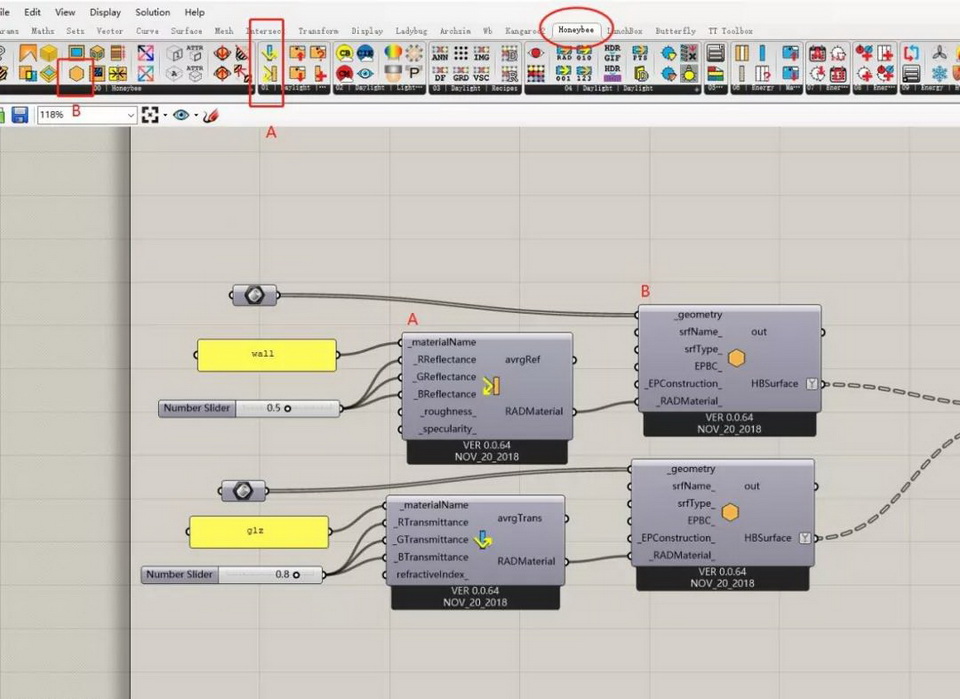This screenshot has width=960, height=699.
Task: Click the red sketch brush canvas icon
Action: 210,116
